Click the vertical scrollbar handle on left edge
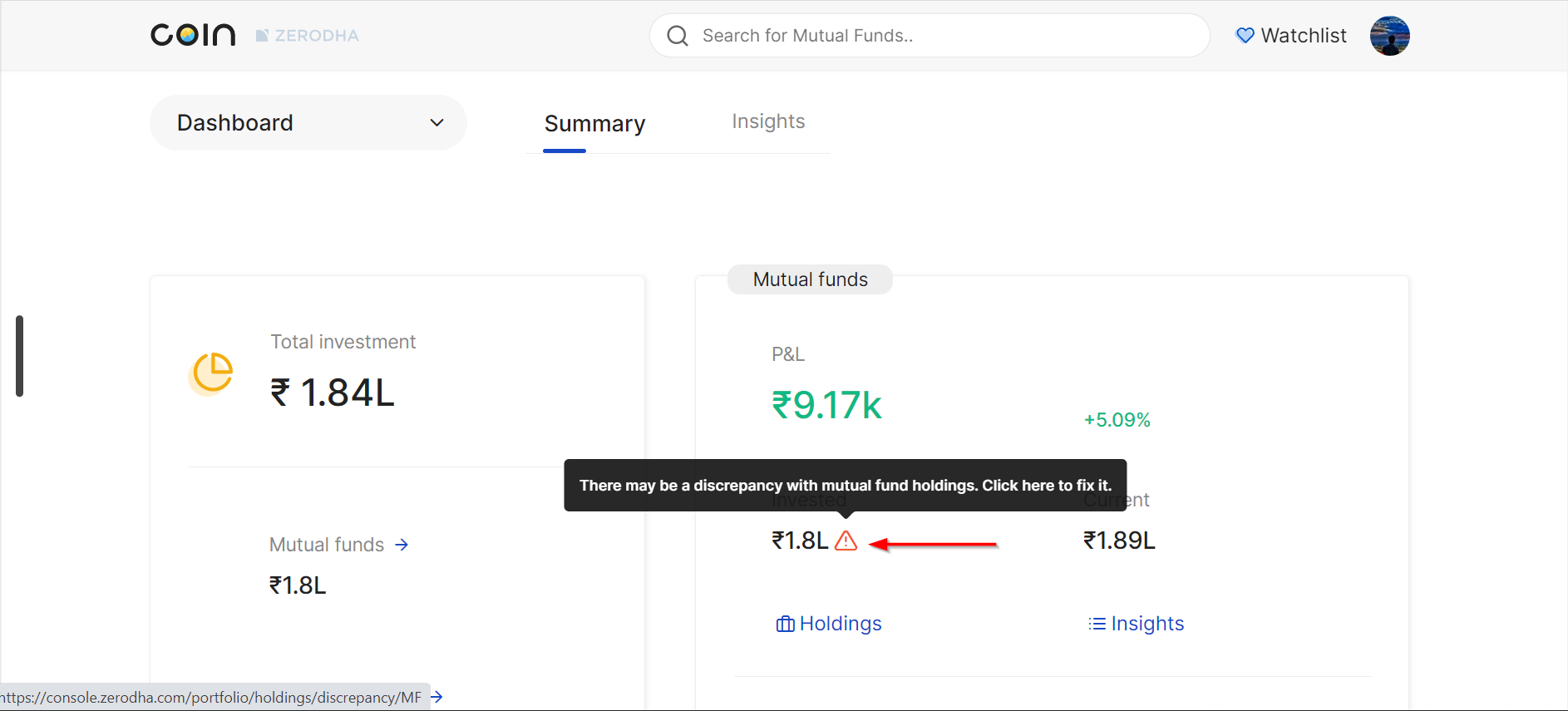This screenshot has height=711, width=1568. 19,356
